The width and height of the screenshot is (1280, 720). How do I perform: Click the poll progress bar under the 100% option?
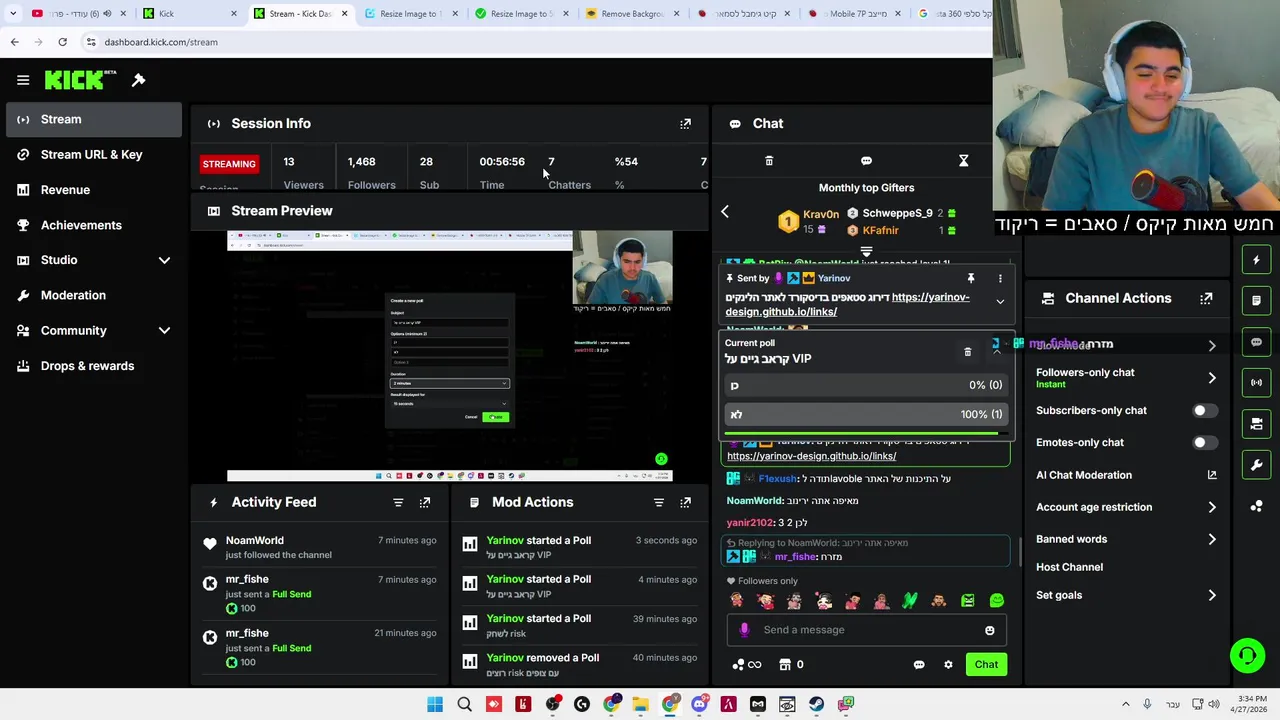(866, 434)
